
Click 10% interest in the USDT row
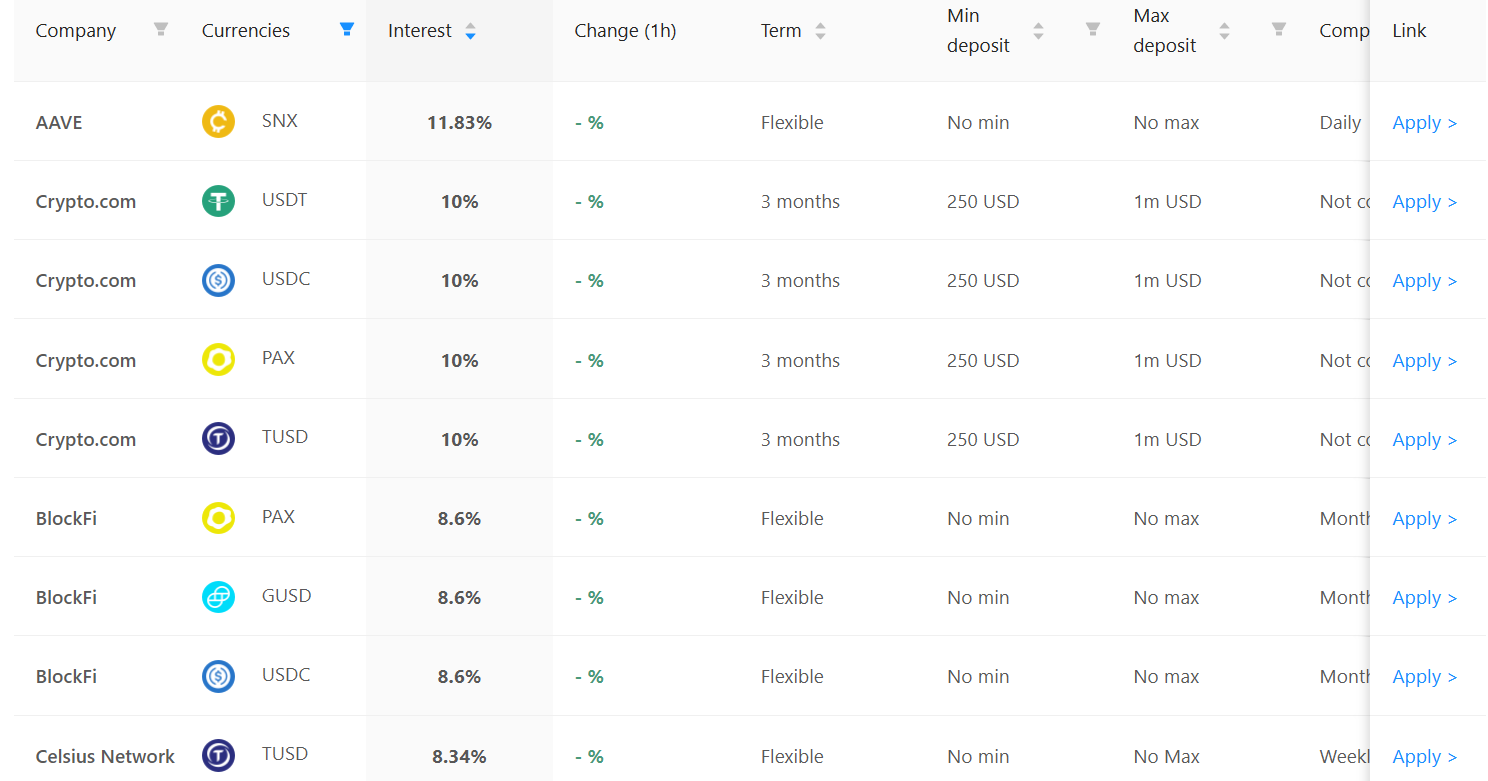[x=459, y=202]
